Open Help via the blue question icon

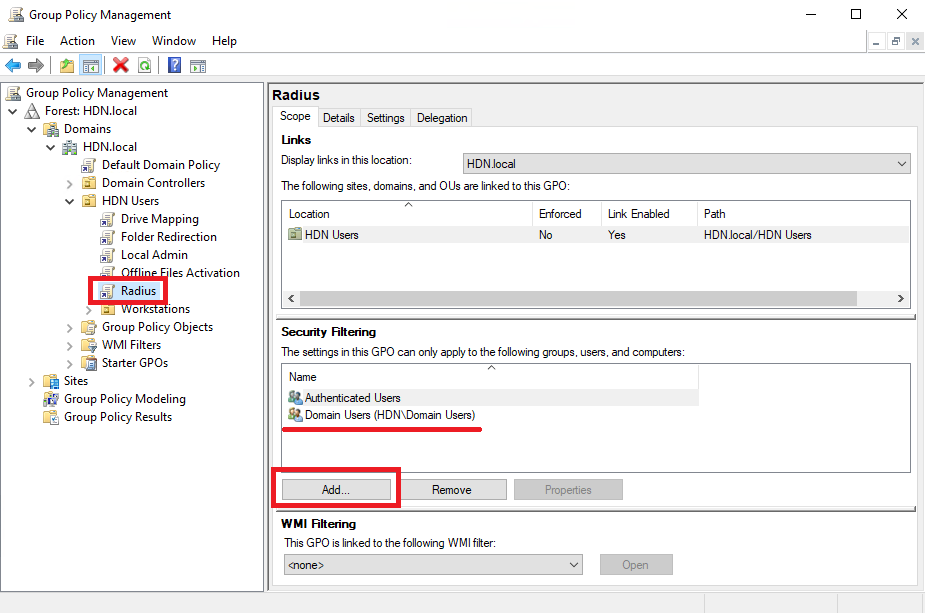tap(175, 65)
